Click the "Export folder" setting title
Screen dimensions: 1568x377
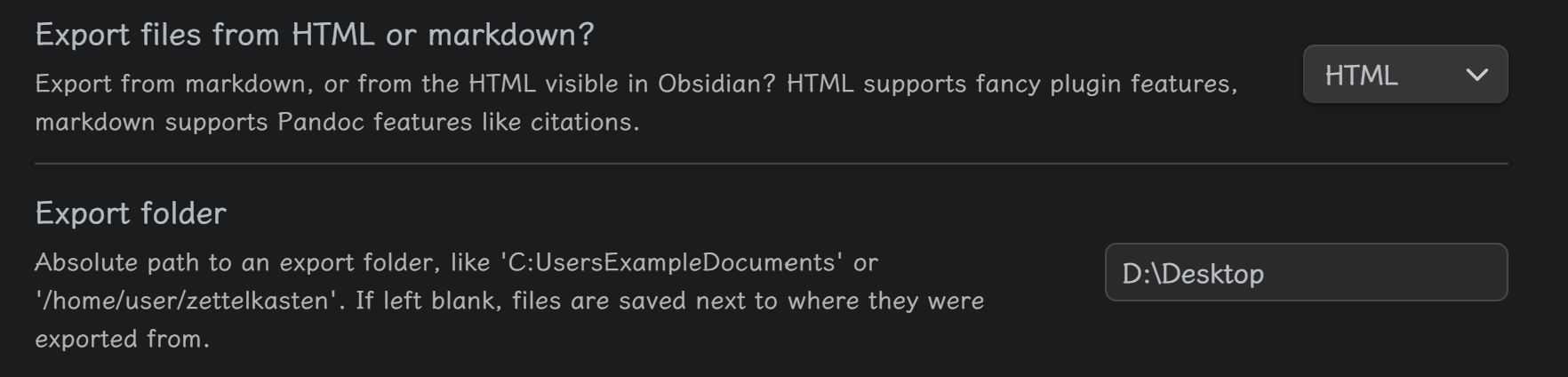131,213
